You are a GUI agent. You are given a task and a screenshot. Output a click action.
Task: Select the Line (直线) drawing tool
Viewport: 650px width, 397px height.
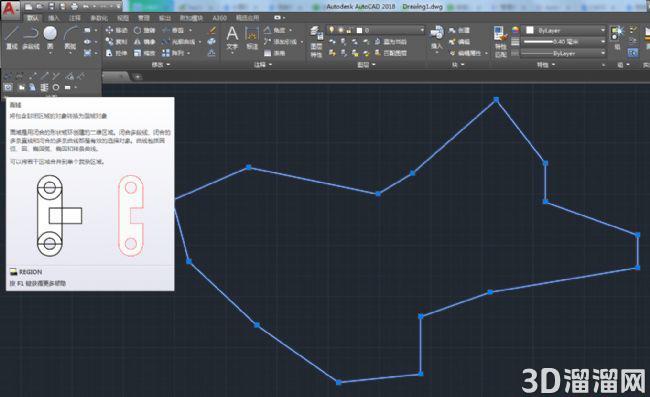pyautogui.click(x=12, y=37)
